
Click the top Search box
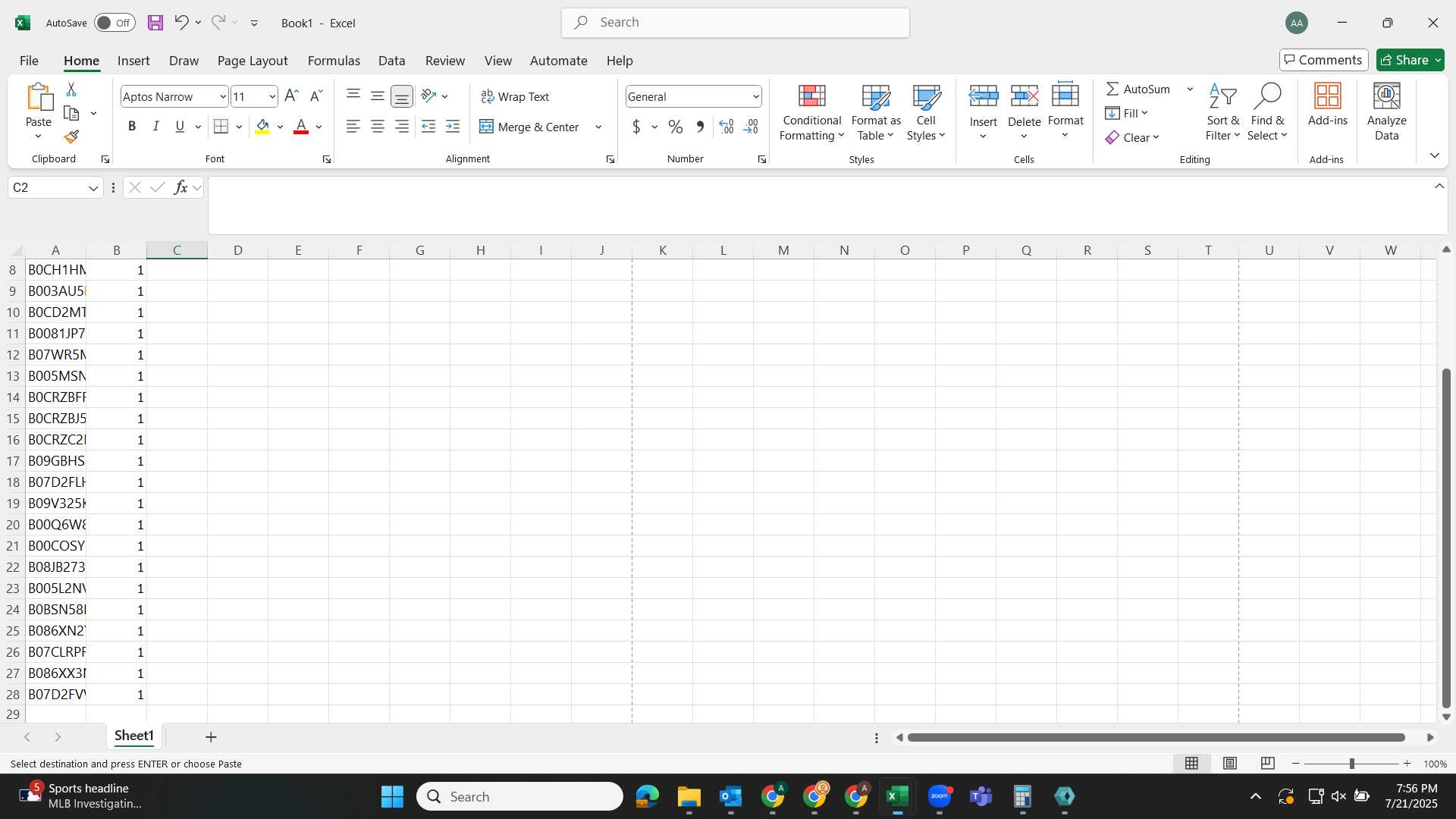pos(736,23)
